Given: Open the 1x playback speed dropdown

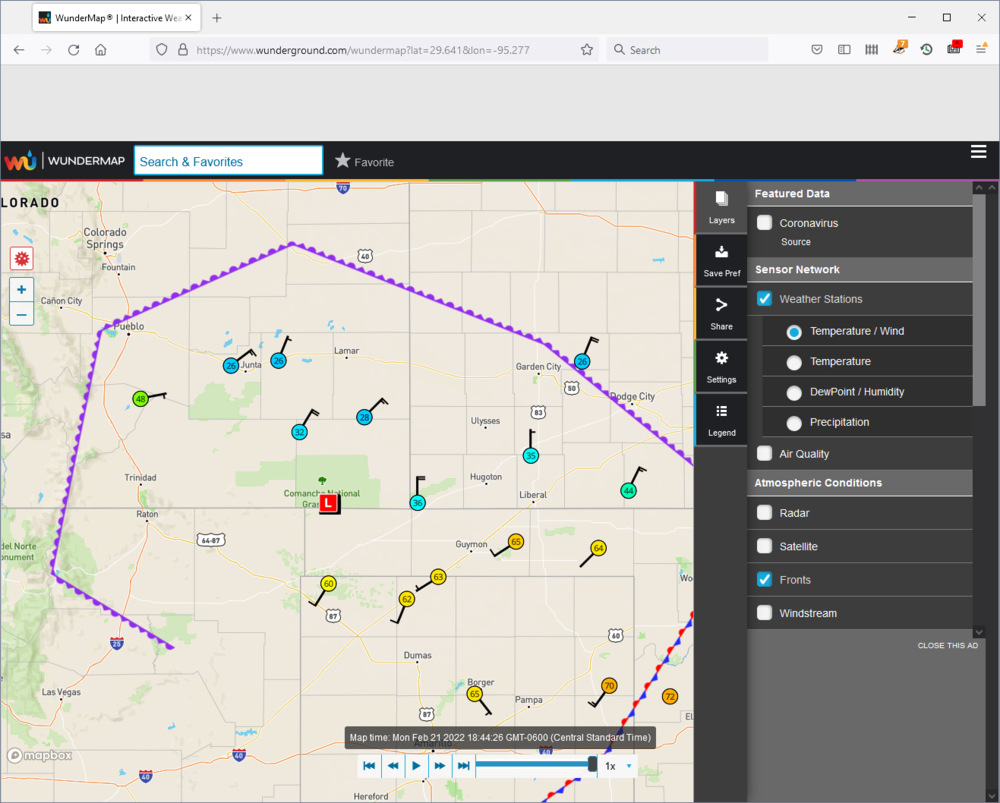Looking at the screenshot, I should (x=617, y=766).
